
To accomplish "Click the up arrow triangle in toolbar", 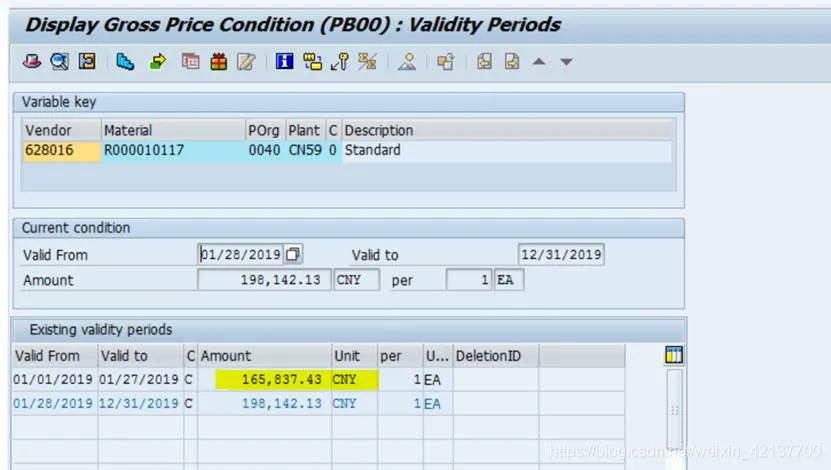I will coord(539,61).
